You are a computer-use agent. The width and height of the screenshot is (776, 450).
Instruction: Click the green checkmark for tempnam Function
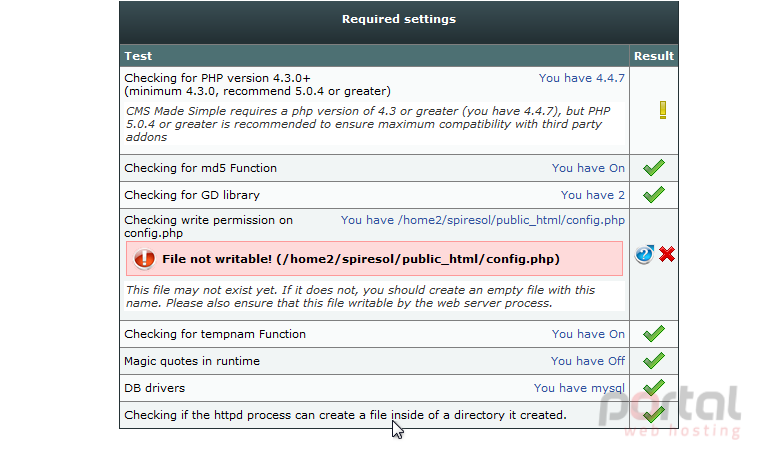654,334
